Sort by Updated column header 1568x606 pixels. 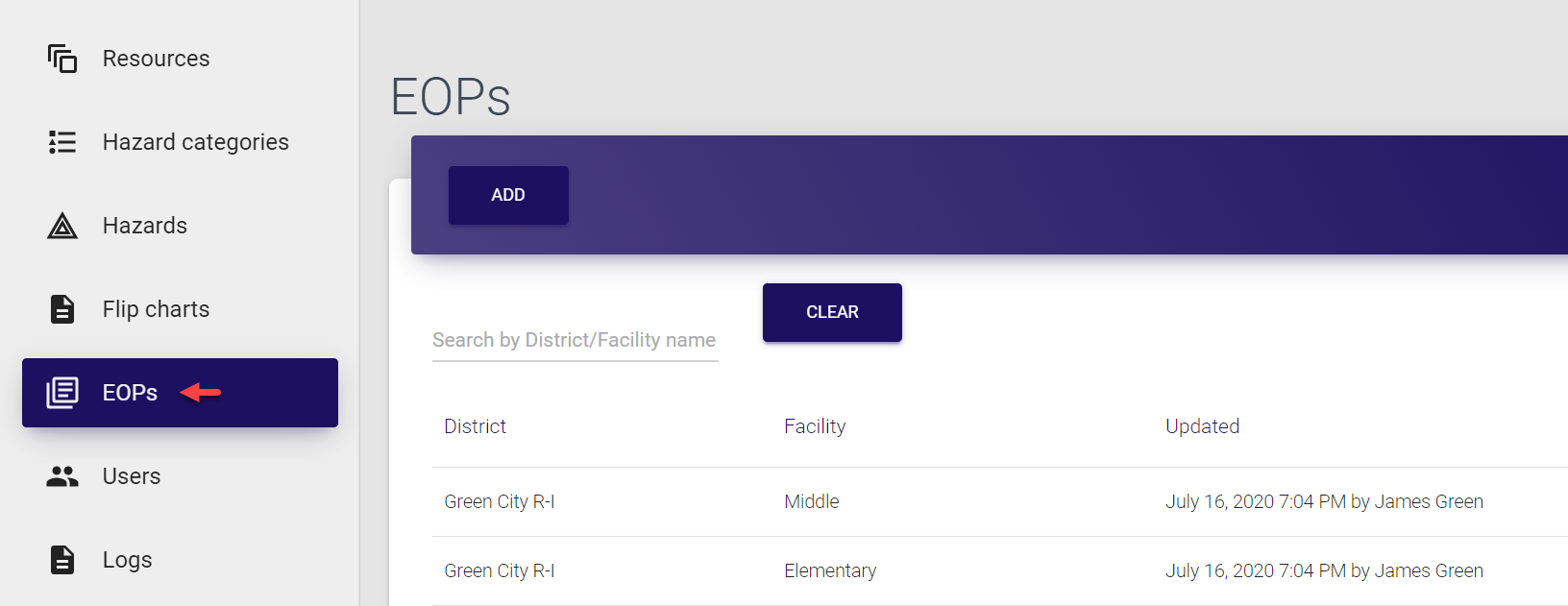(x=1202, y=426)
